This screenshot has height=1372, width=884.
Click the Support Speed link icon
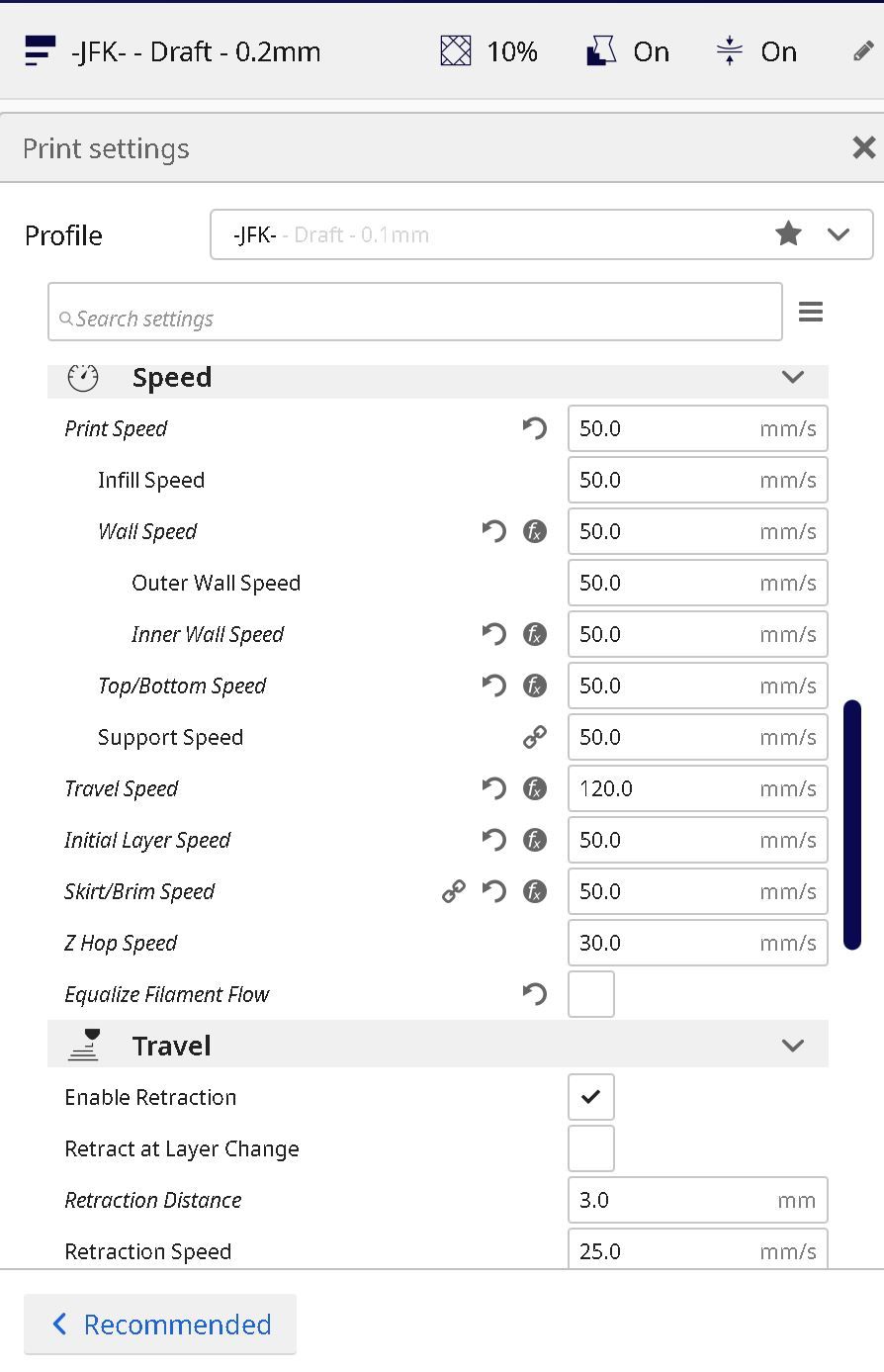pos(534,737)
